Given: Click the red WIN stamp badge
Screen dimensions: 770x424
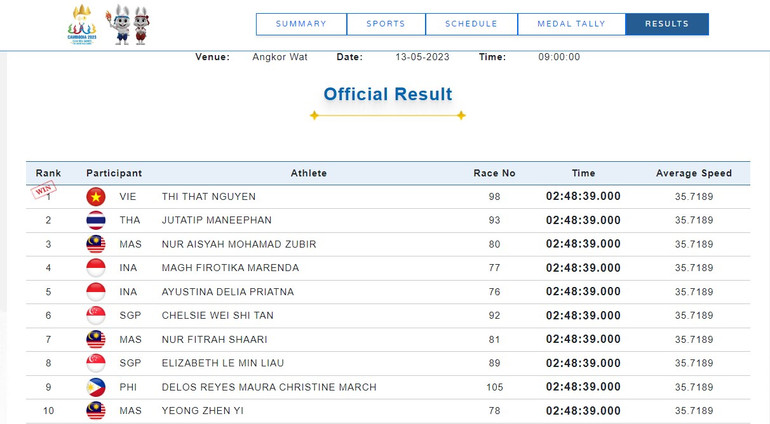Looking at the screenshot, I should point(44,189).
